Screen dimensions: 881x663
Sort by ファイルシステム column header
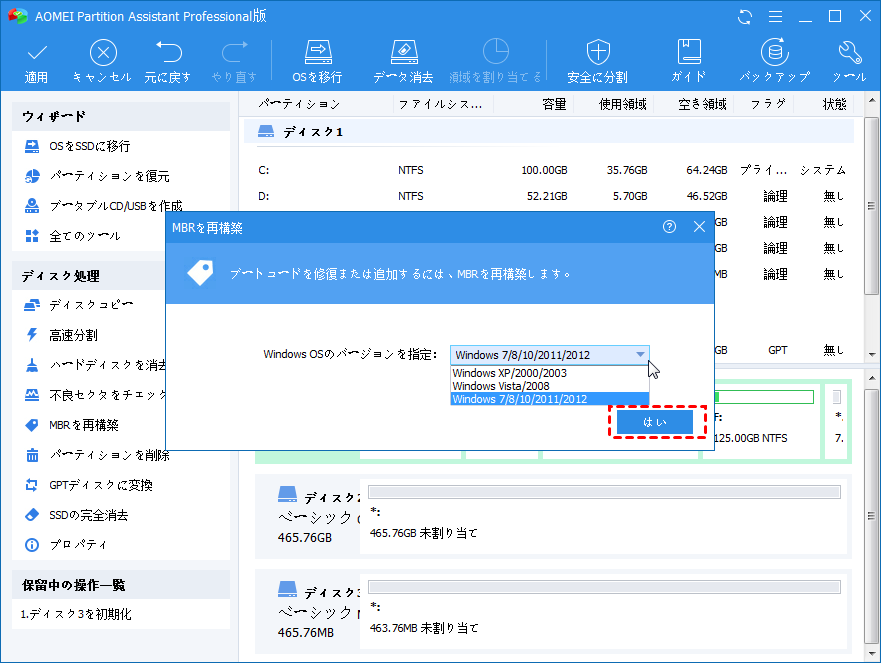point(440,105)
